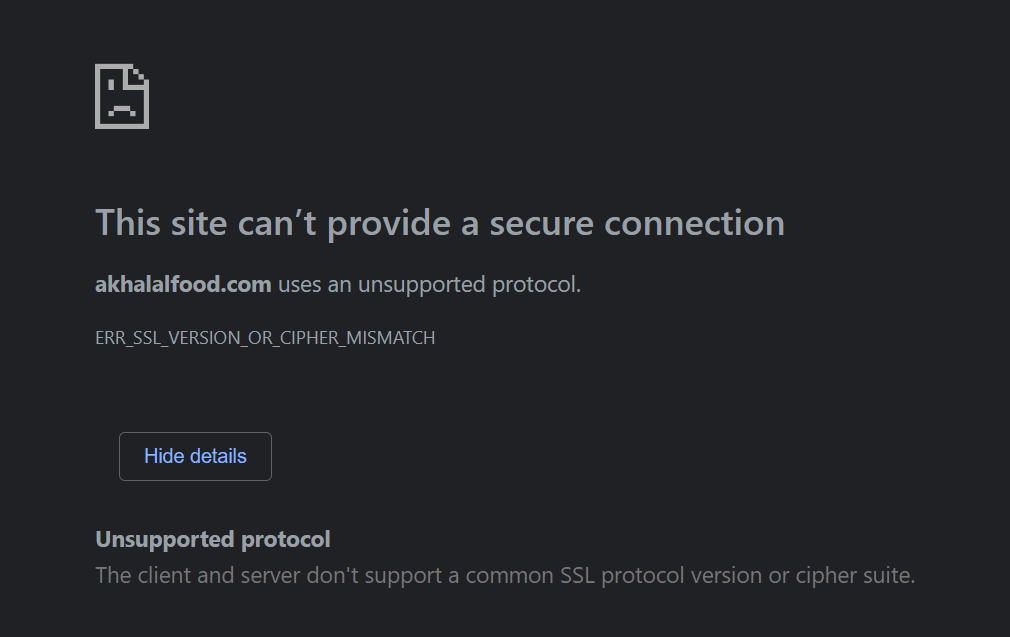Click "secure connection" in the main heading

[634, 223]
